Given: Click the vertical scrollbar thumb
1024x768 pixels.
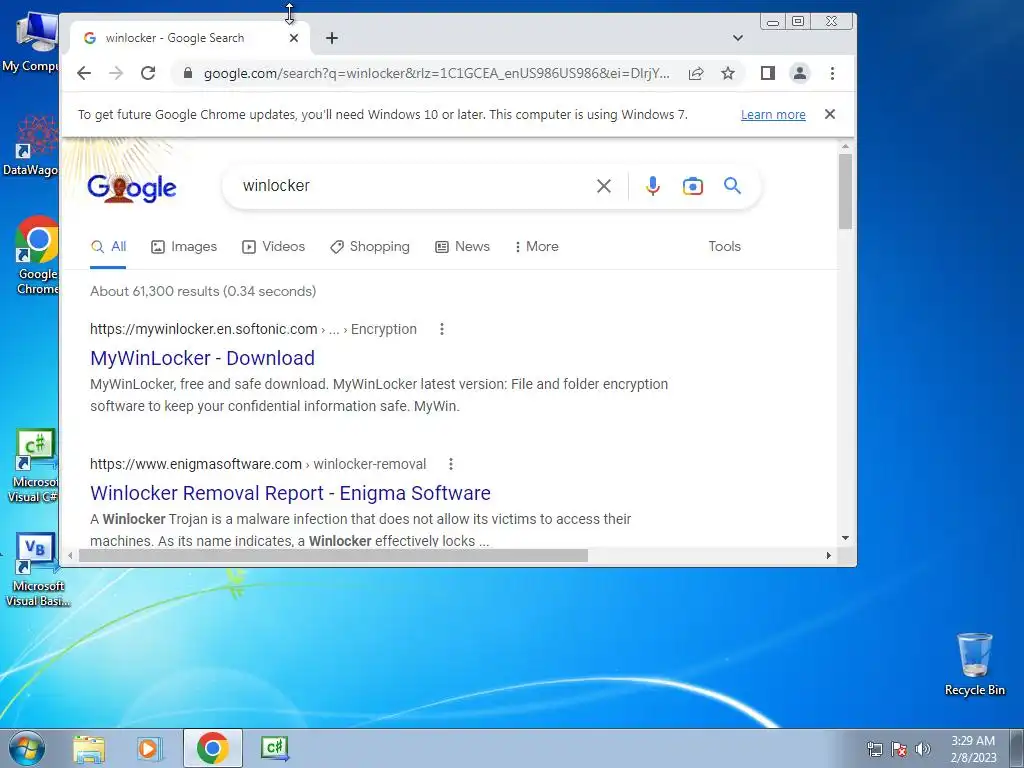Looking at the screenshot, I should (846, 191).
